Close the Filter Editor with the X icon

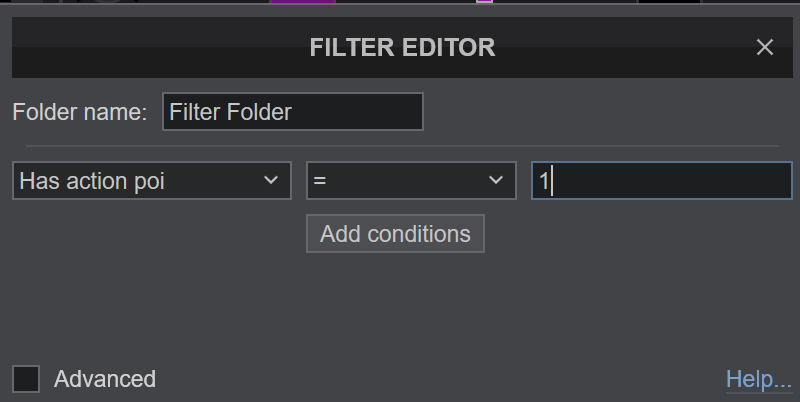click(764, 47)
